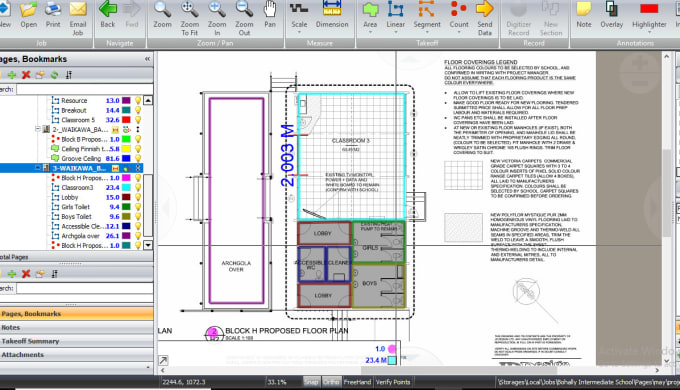Image resolution: width=680 pixels, height=390 pixels.
Task: Collapse the Pages, Bookmarks panel chevron
Action: point(147,59)
